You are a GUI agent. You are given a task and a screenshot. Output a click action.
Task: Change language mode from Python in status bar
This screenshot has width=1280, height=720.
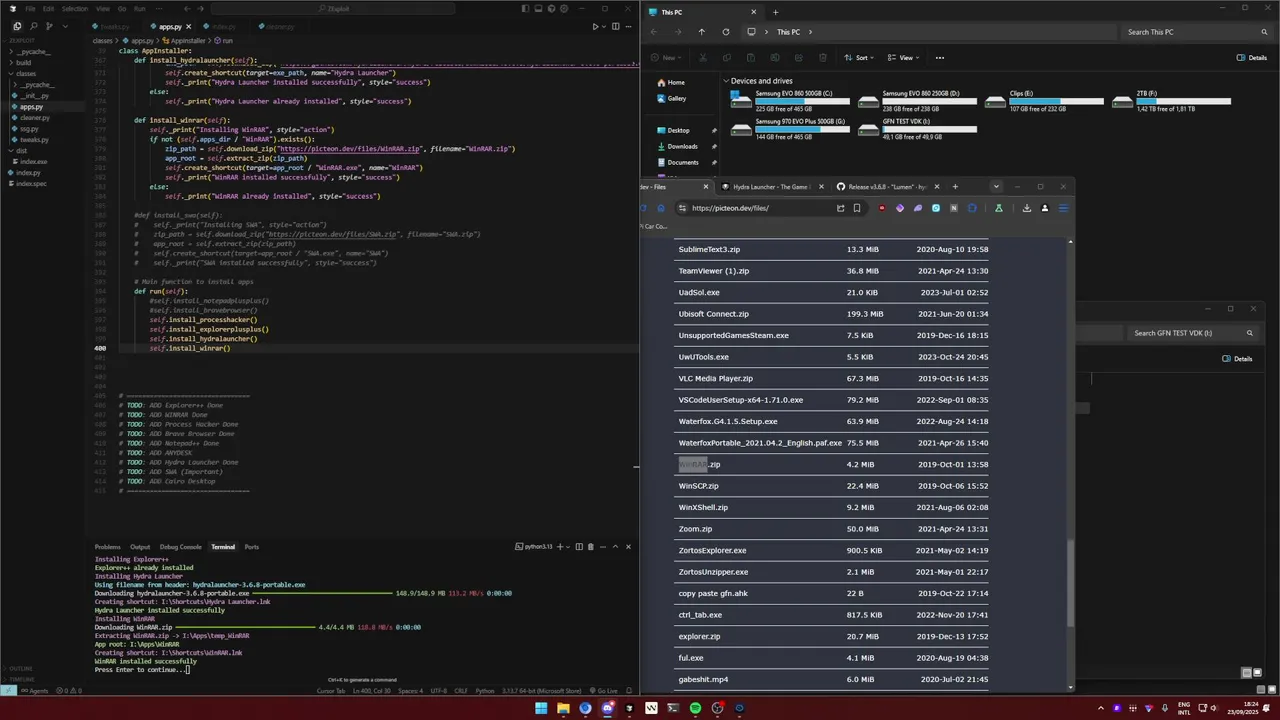pos(485,691)
